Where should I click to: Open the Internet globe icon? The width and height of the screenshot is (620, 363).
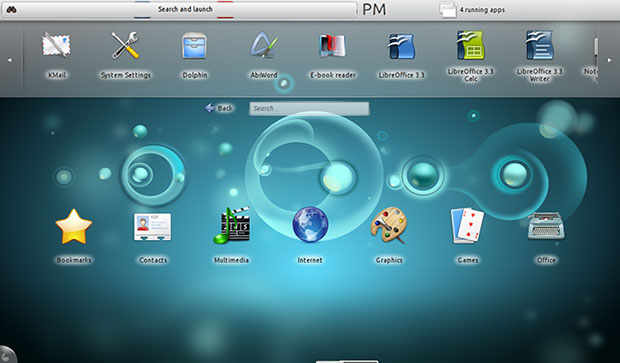pyautogui.click(x=310, y=225)
